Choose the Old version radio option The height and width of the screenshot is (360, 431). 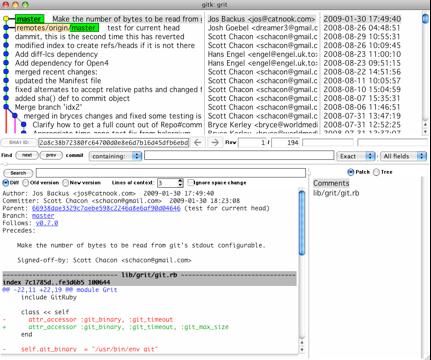(x=26, y=183)
